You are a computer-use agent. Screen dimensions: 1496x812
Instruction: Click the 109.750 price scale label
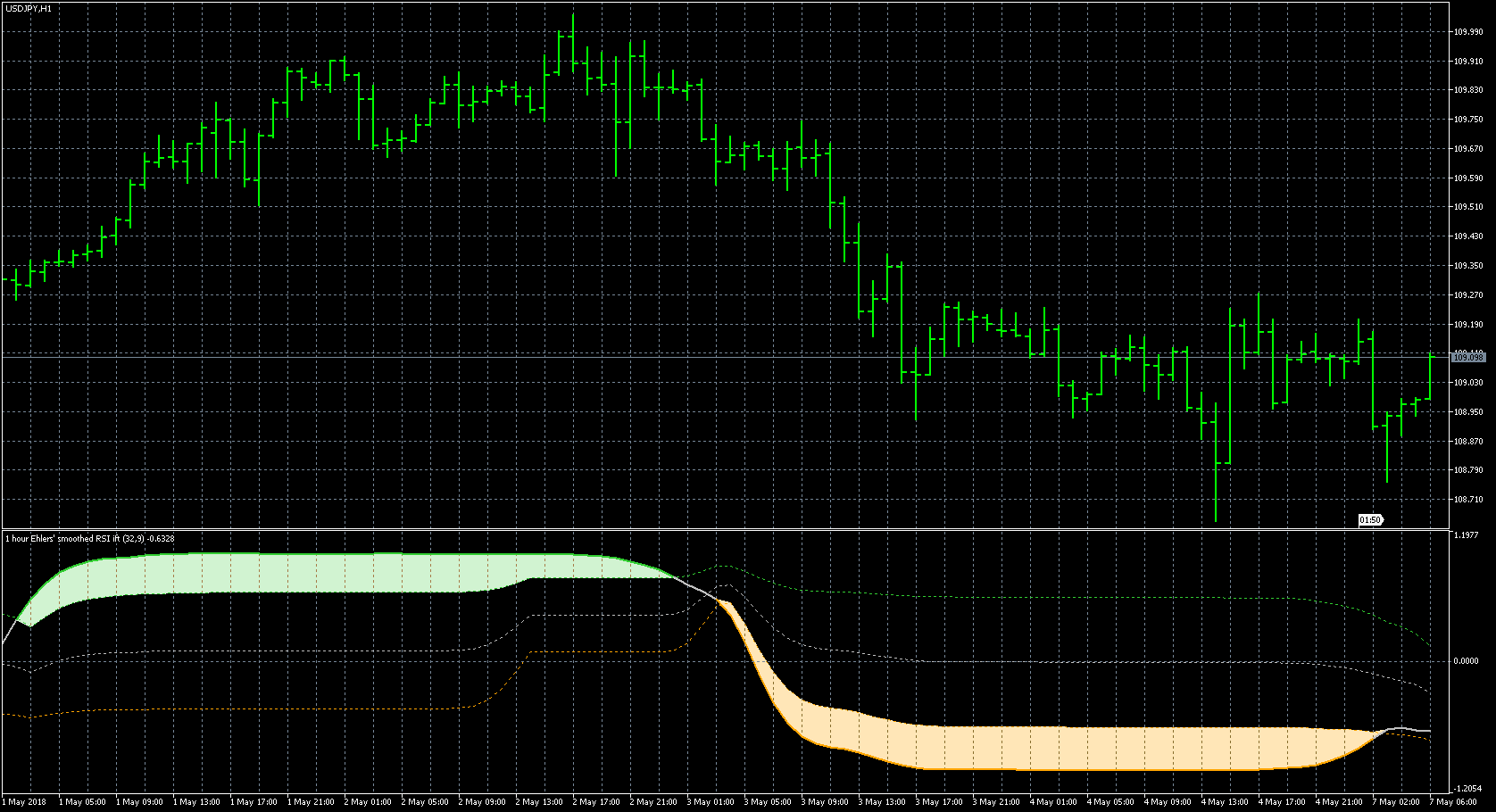[x=1468, y=120]
